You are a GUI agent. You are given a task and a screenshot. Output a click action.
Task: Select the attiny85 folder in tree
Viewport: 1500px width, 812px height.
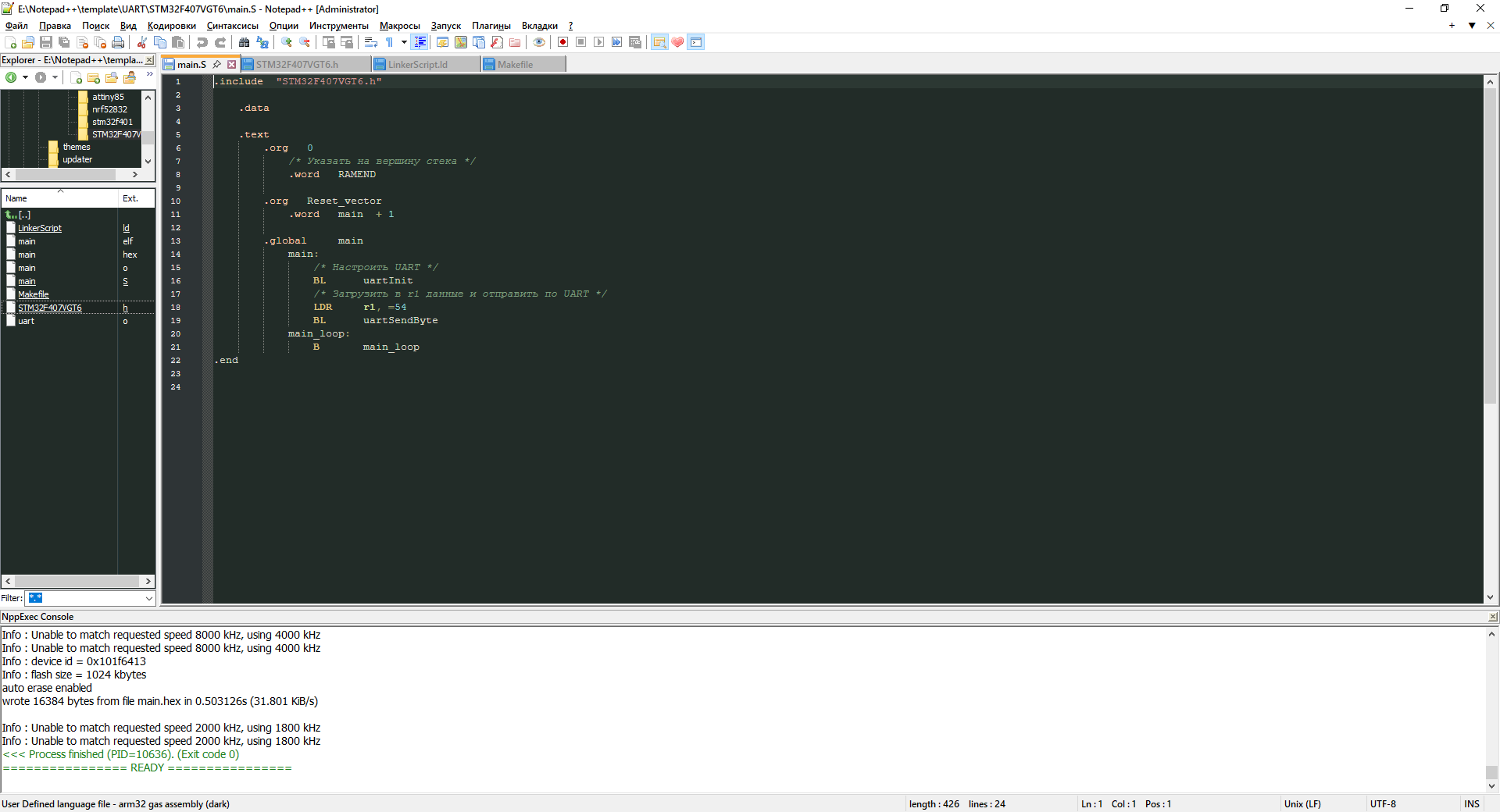pos(108,97)
